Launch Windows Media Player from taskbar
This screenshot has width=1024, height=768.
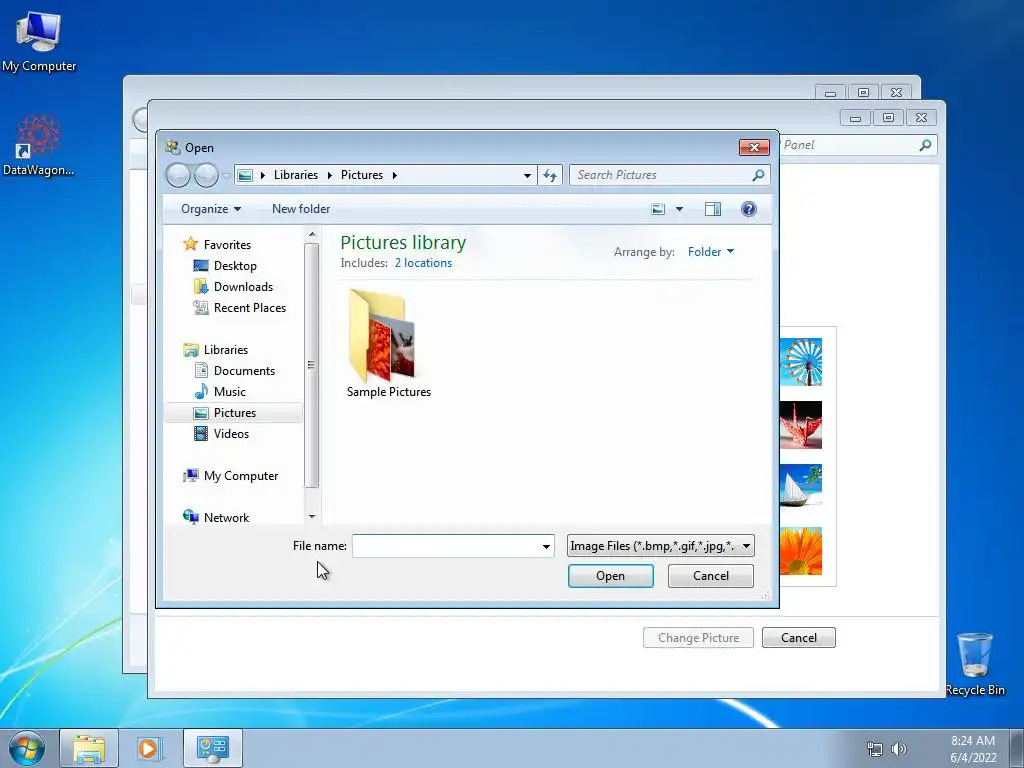point(149,748)
